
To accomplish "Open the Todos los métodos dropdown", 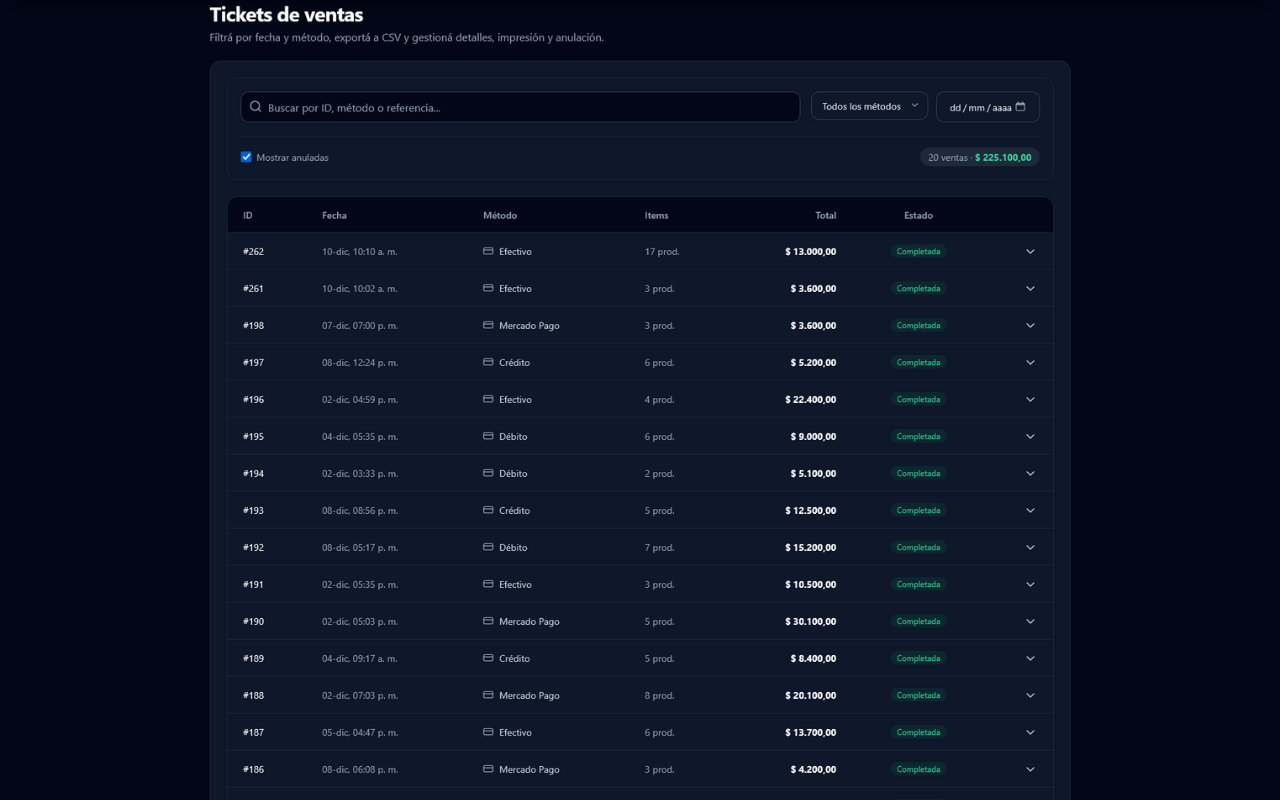I will (x=869, y=106).
